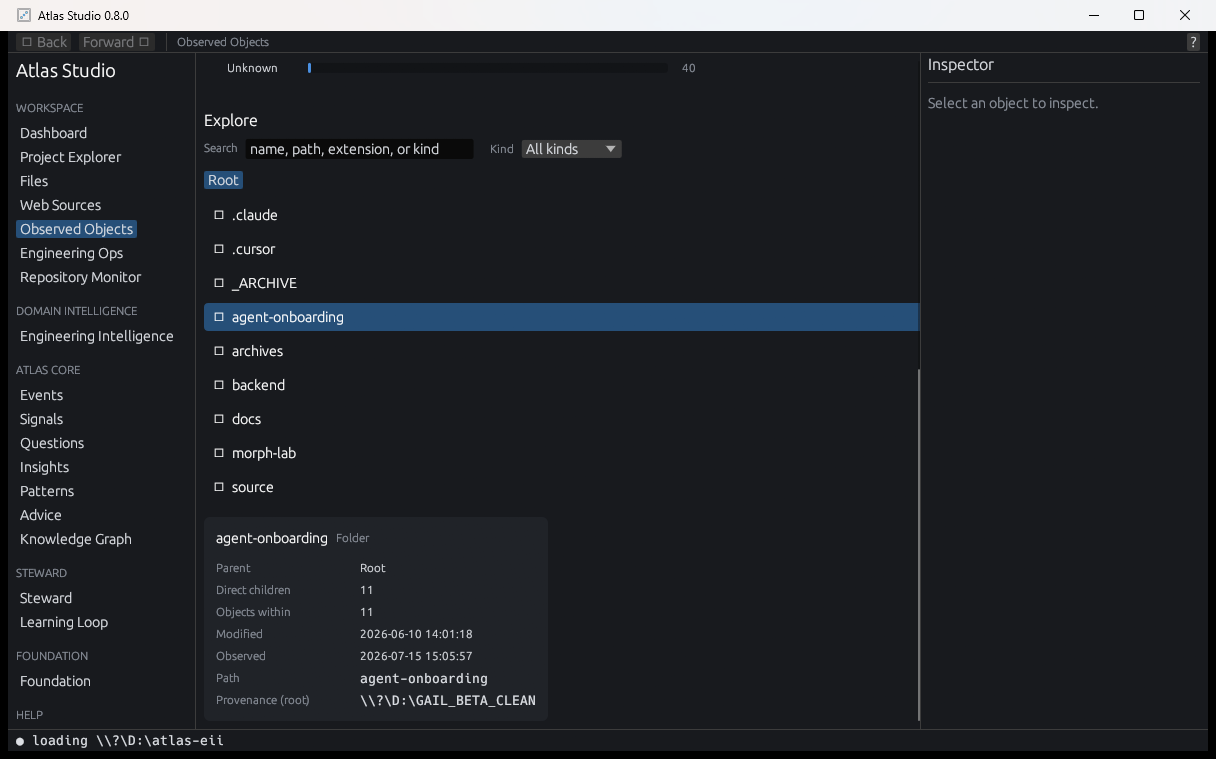Click modified date 2026-06-10 14:01:18
Viewport: 1216px width, 759px height.
tap(416, 634)
